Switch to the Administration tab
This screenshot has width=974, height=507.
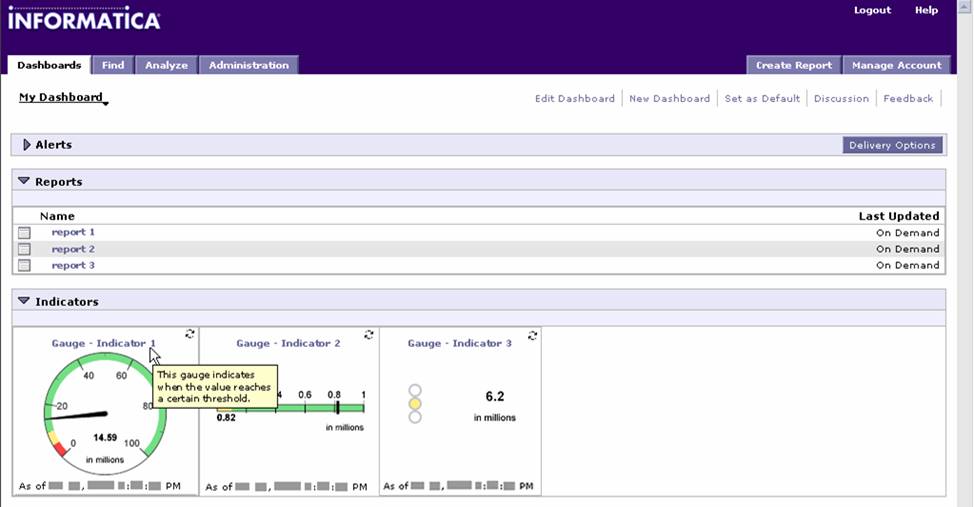pyautogui.click(x=248, y=65)
